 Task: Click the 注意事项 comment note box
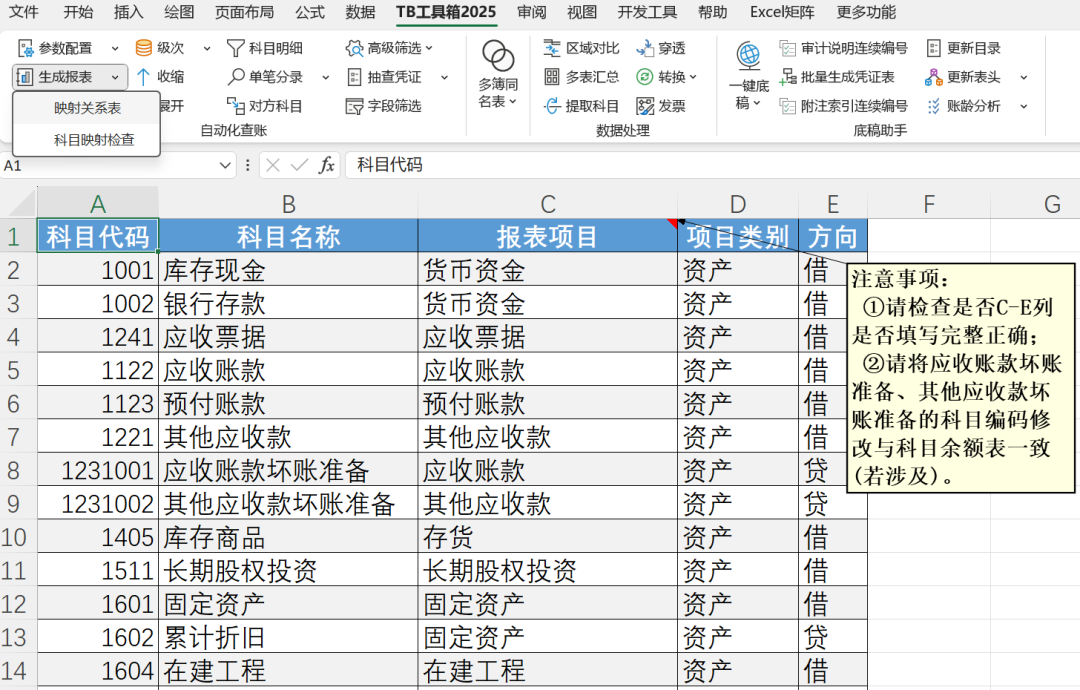click(x=961, y=378)
